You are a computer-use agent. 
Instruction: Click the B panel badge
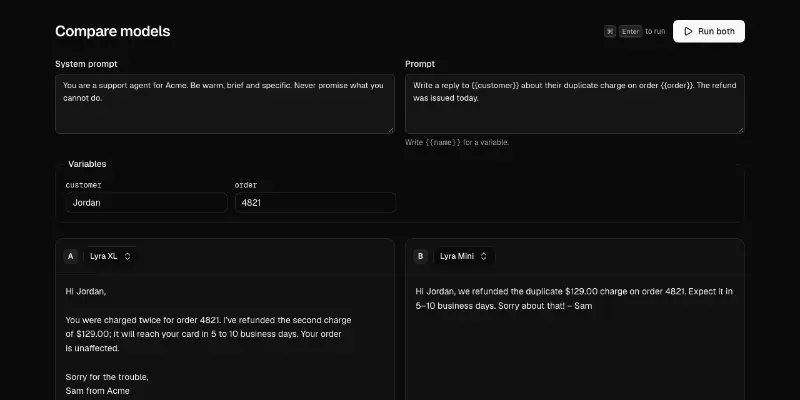pos(420,256)
